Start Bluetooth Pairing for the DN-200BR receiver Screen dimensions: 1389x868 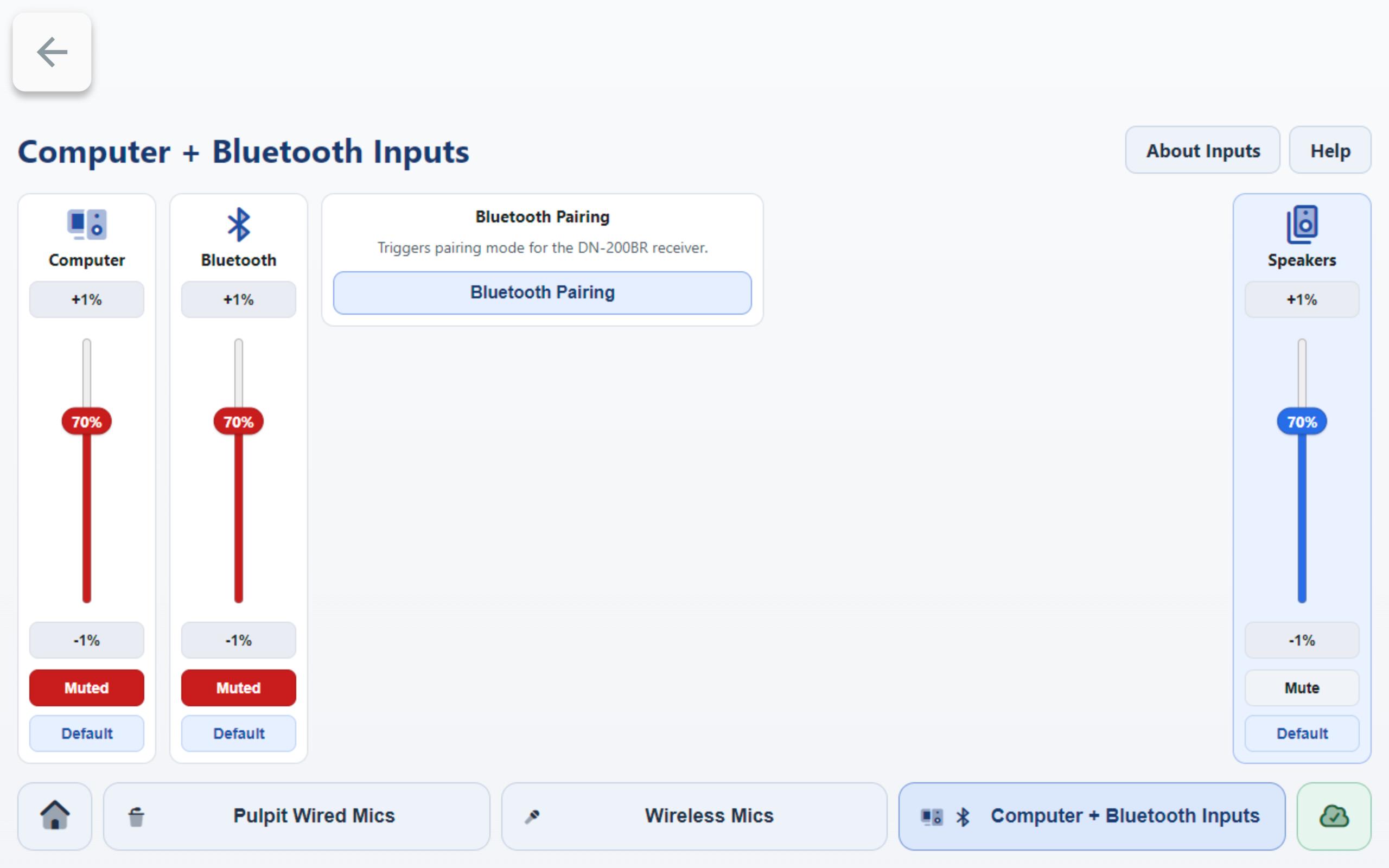tap(542, 292)
